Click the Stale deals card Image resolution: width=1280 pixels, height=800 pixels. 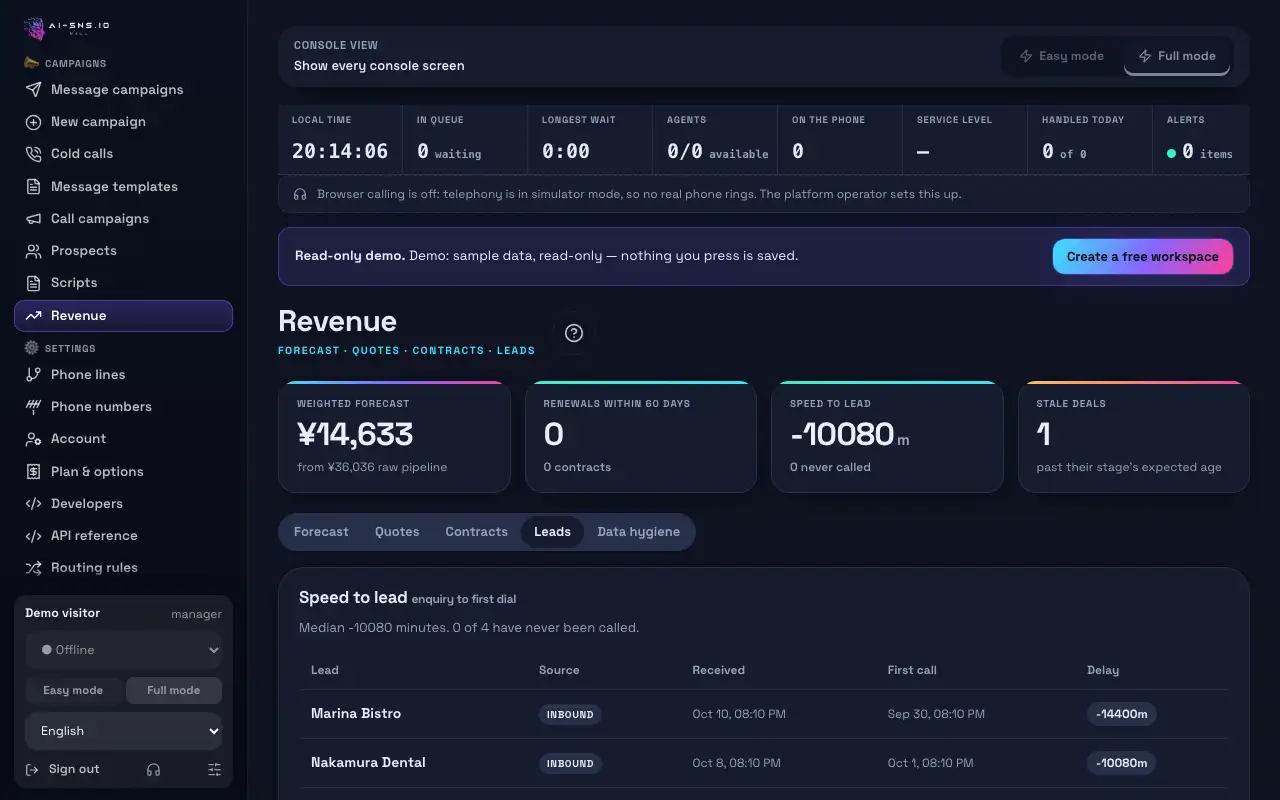coord(1134,437)
